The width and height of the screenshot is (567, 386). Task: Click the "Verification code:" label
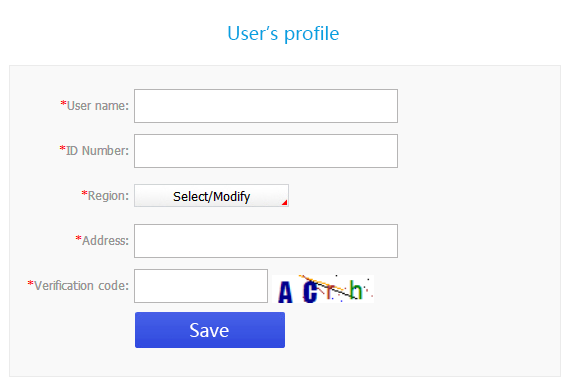click(x=81, y=286)
